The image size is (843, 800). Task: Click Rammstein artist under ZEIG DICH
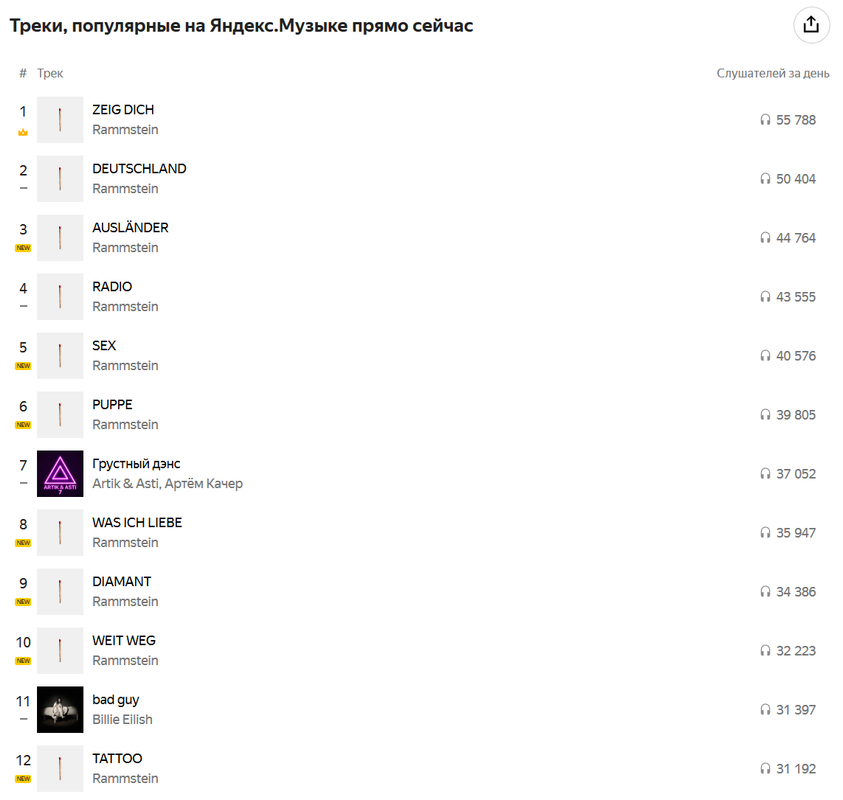(x=125, y=130)
